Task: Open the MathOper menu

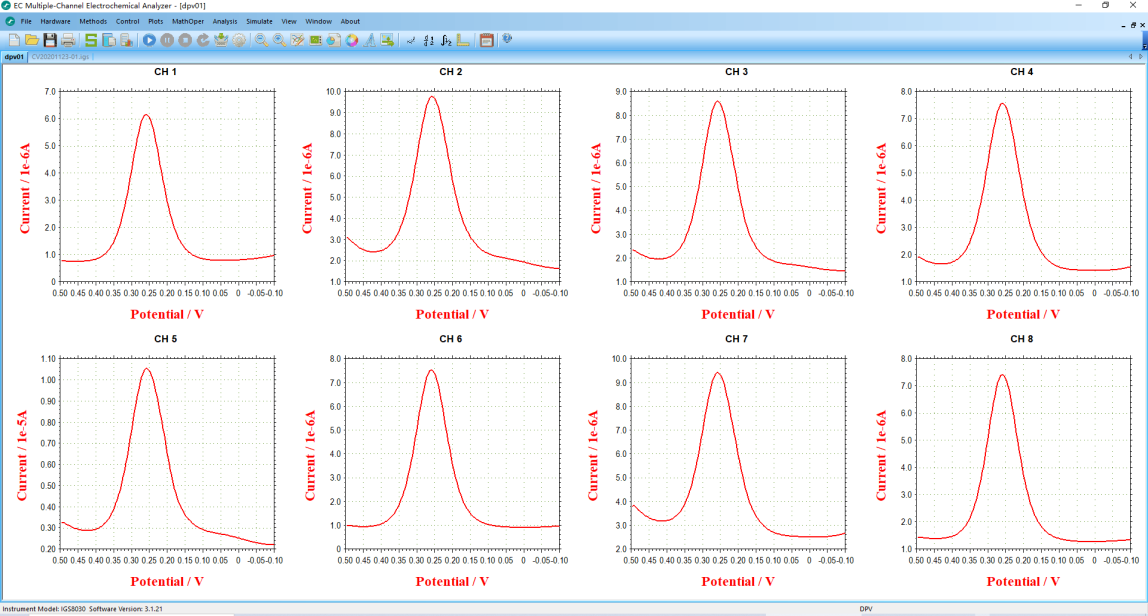Action: (x=188, y=22)
